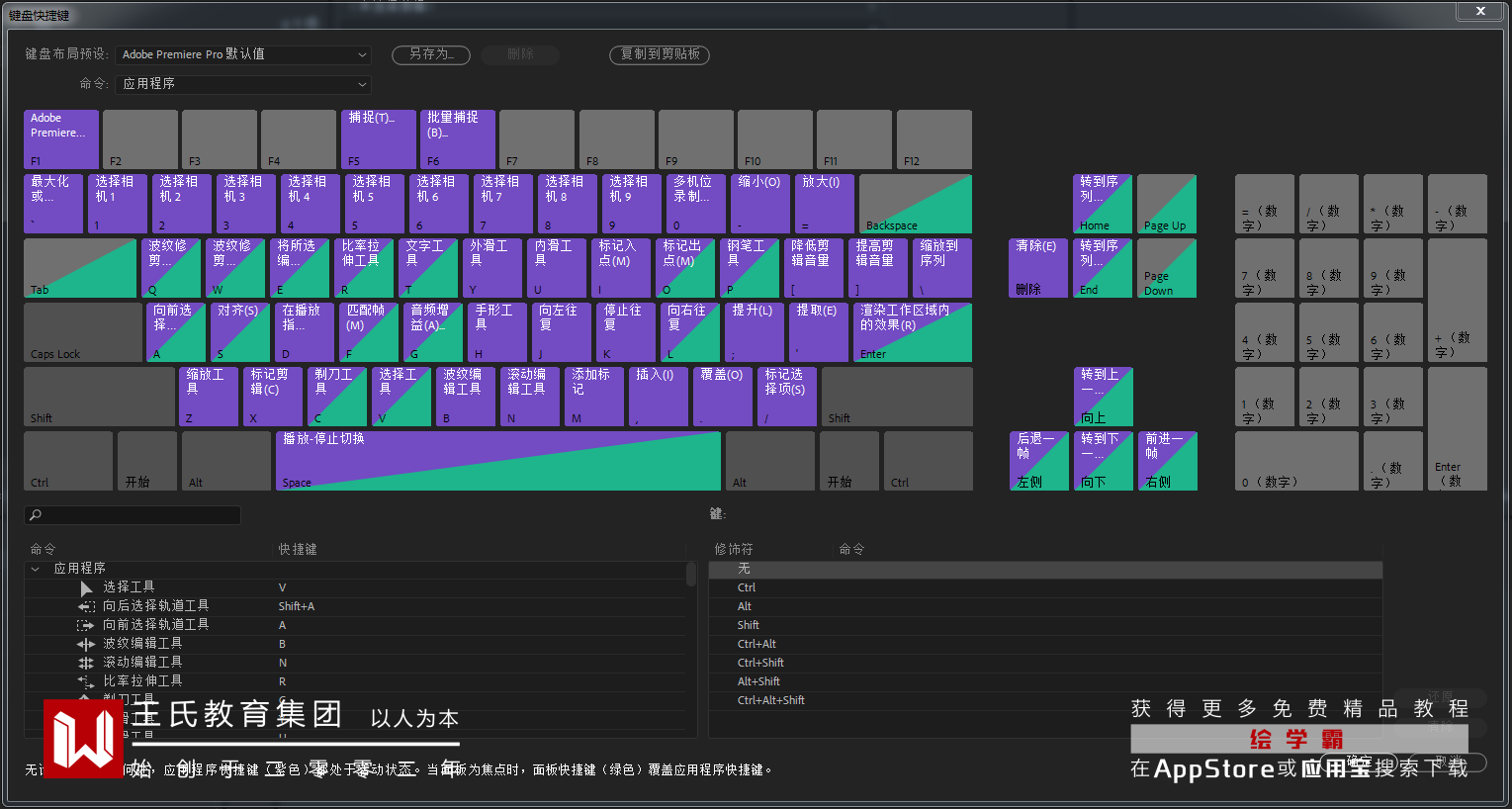Select the Alt+Shift row in modifier list
Screen dimensions: 1512x809
[1045, 681]
